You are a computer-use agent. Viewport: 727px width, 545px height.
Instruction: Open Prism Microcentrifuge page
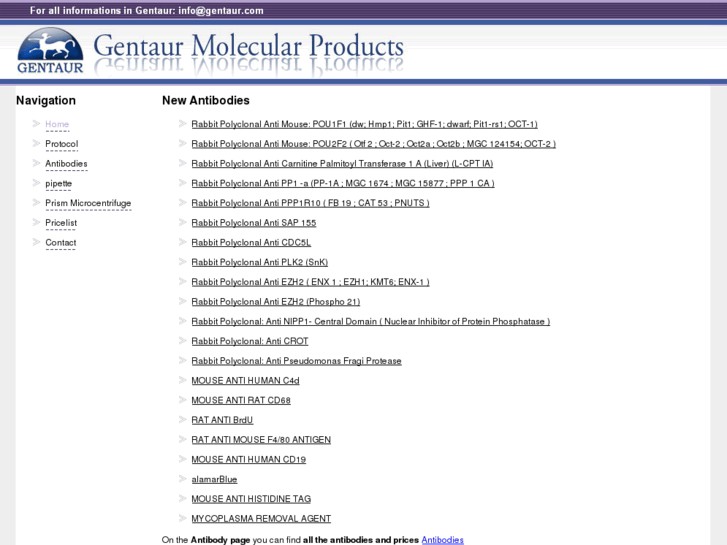pos(88,203)
